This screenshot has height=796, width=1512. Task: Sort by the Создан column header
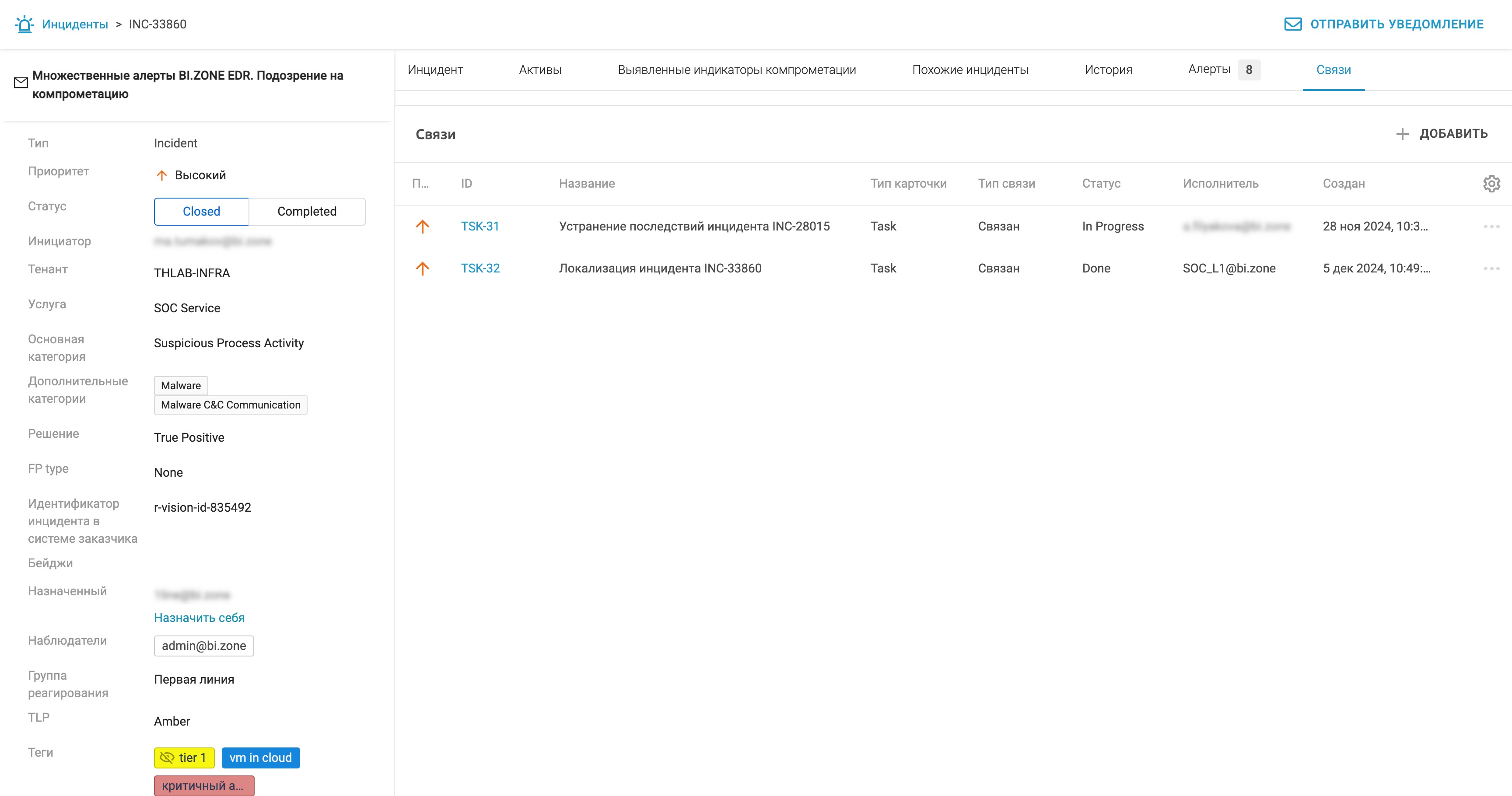click(1343, 184)
